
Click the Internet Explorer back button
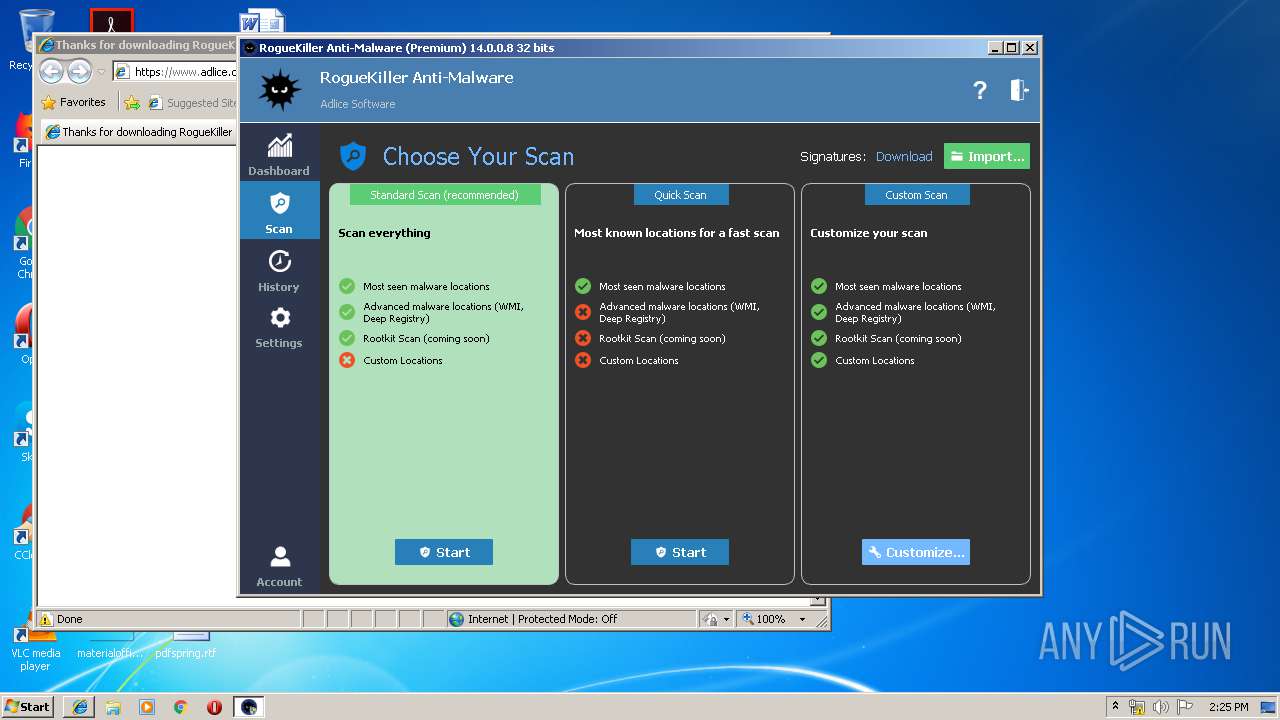pos(52,72)
